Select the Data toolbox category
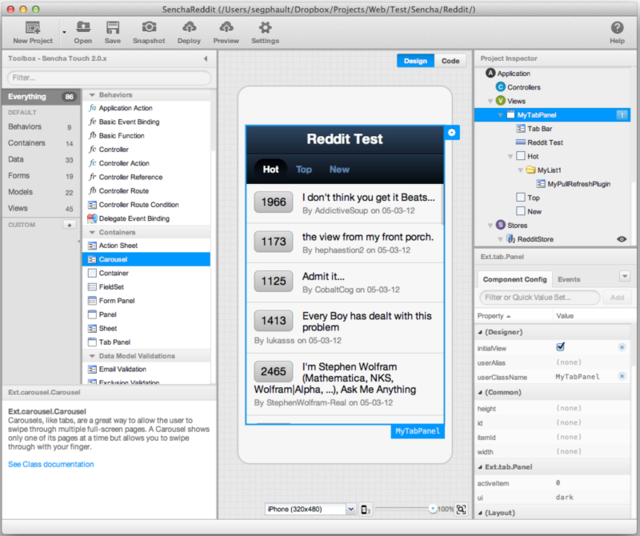Screen dimensions: 640x536 pyautogui.click(x=40, y=159)
